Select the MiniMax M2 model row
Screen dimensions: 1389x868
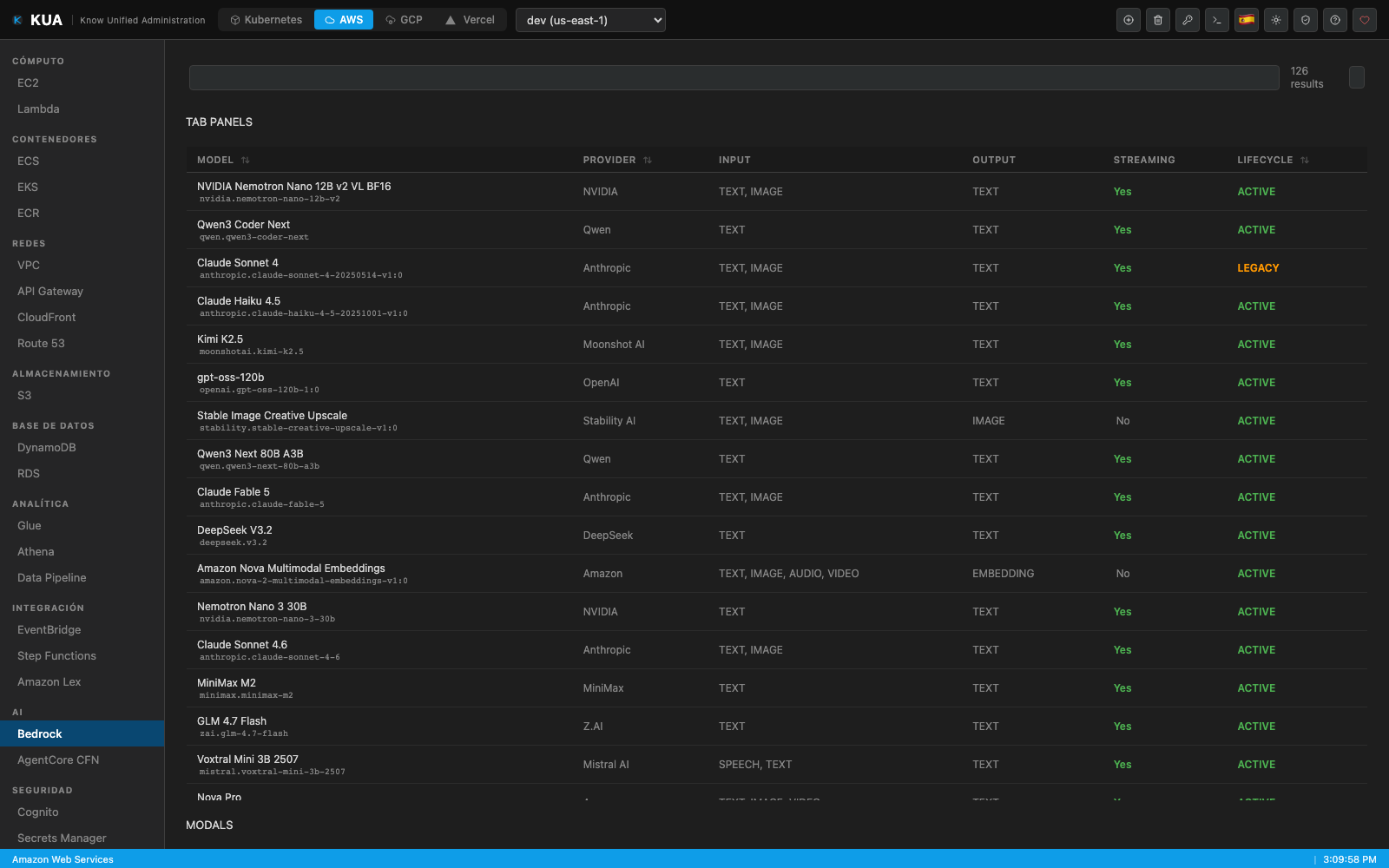pos(776,688)
